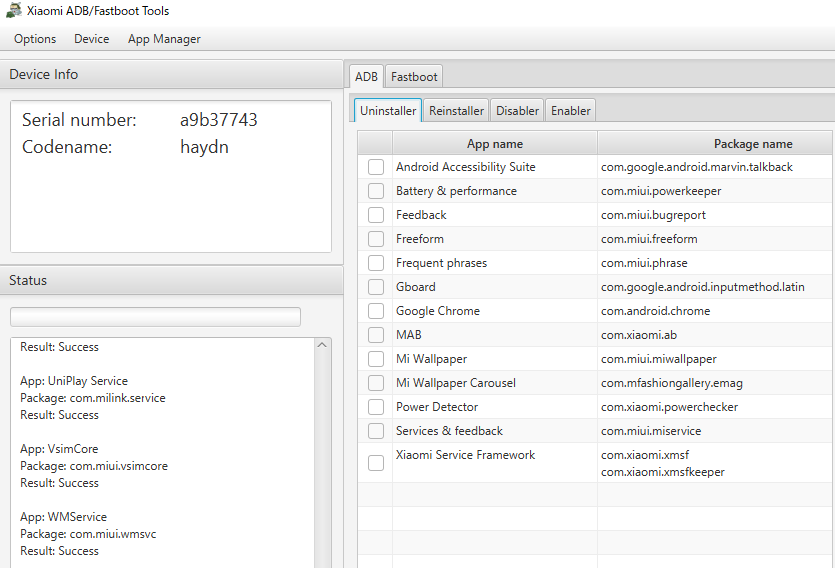Screen dimensions: 835x568
Task: Click the Google Chrome app name cell
Action: coord(495,311)
